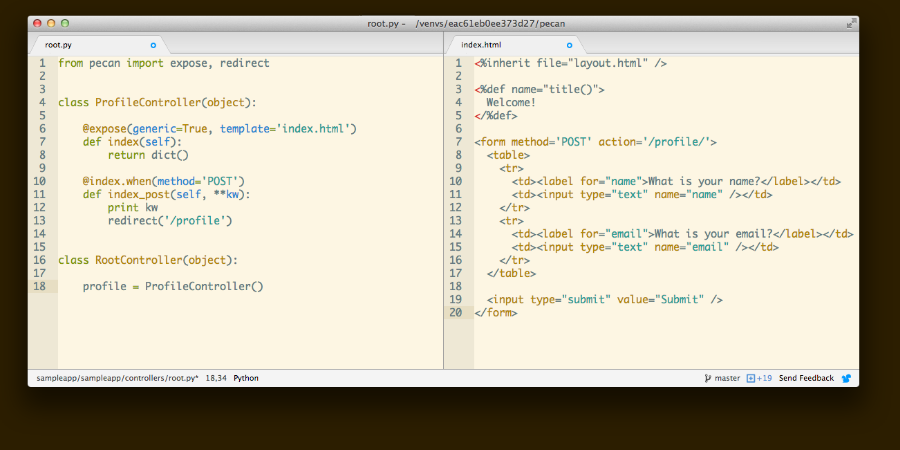This screenshot has width=900, height=450.
Task: Click the 'def index(self):' line
Action: coord(132,142)
